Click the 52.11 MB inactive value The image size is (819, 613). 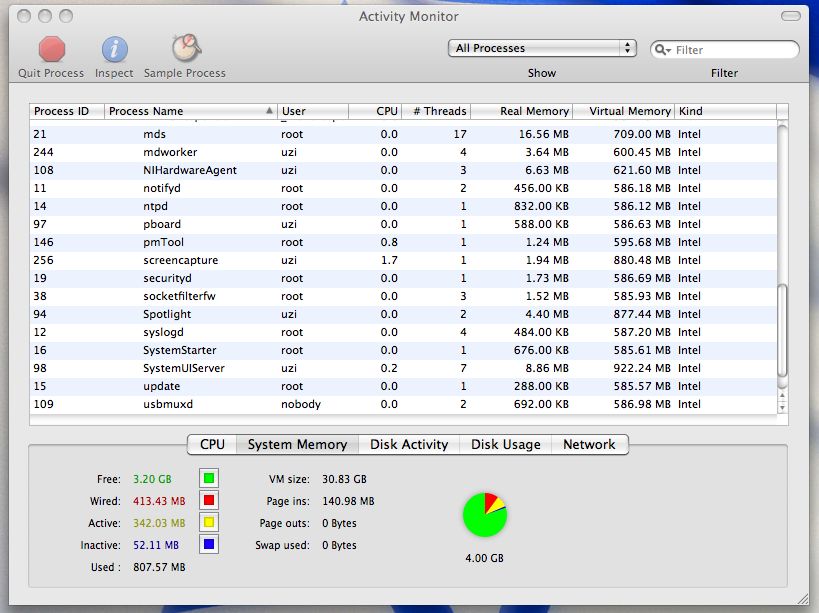[156, 545]
